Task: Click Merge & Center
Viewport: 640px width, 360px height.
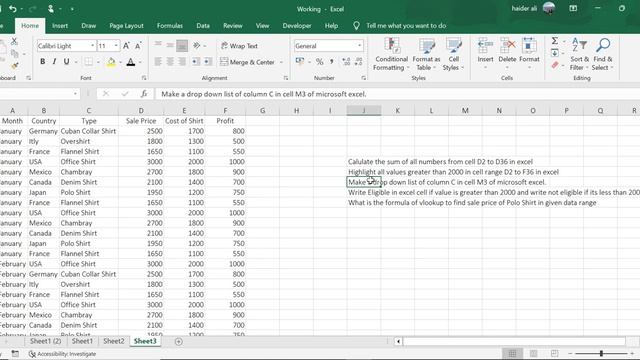Action: pos(248,62)
